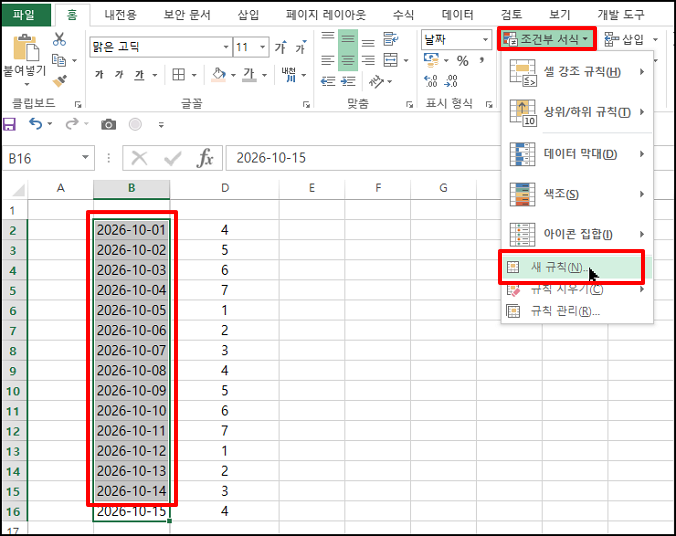Viewport: 676px width, 536px height.
Task: Select 새 규칙(N)... menu entry
Action: [x=577, y=267]
